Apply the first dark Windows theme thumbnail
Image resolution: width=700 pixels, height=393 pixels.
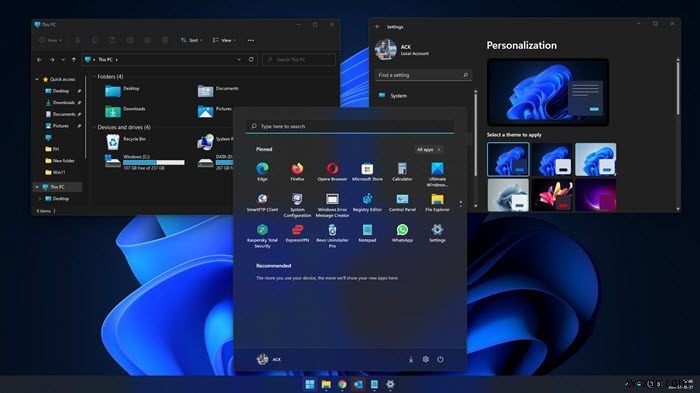click(x=508, y=159)
